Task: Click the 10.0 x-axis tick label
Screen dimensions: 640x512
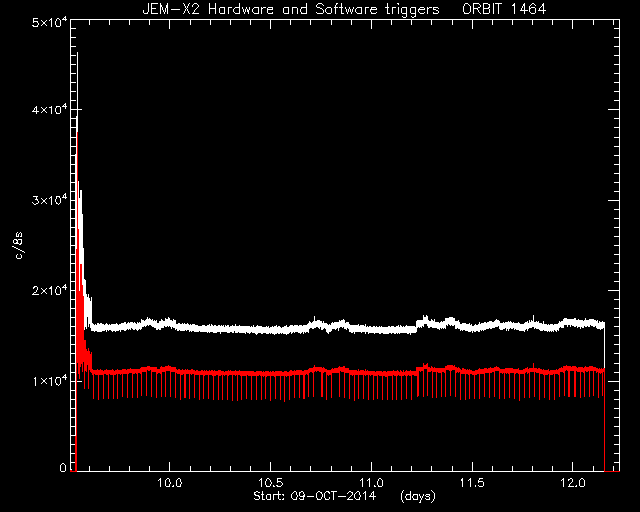Action: coord(169,483)
